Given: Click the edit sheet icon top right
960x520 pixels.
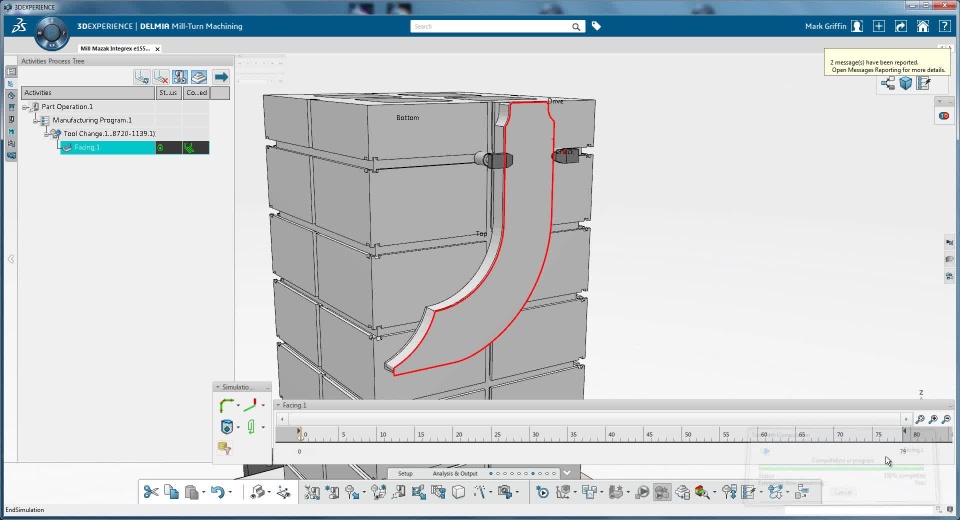Looking at the screenshot, I should coord(924,83).
